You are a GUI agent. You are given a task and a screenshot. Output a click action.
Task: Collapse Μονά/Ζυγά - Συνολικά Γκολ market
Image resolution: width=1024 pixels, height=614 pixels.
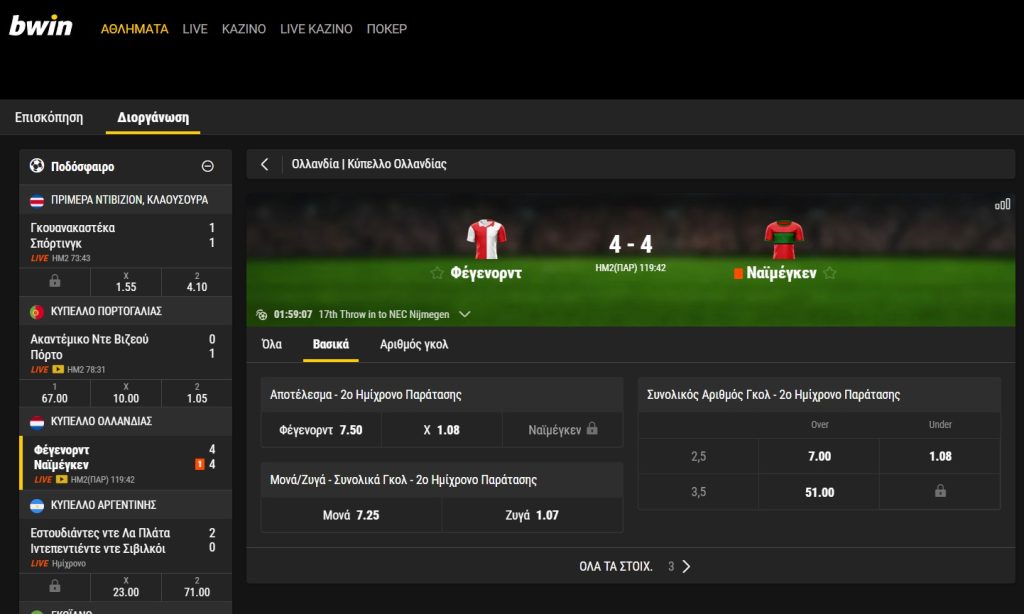[x=441, y=479]
